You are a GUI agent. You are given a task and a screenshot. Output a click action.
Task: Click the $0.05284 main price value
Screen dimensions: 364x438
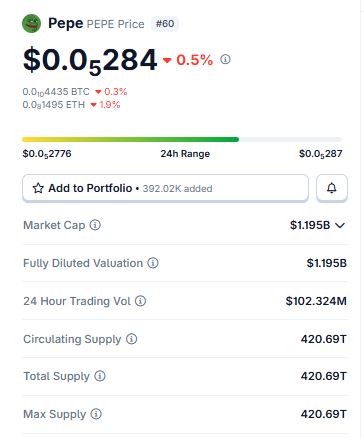pyautogui.click(x=90, y=60)
